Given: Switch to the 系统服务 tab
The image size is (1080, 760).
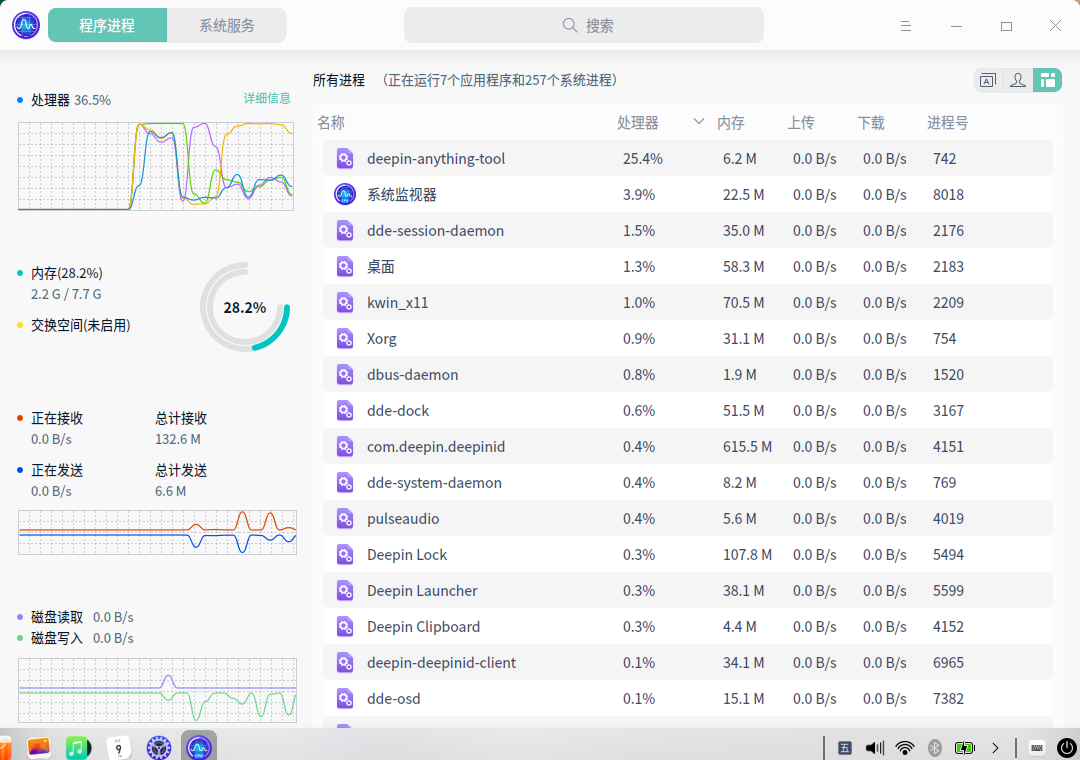Looking at the screenshot, I should pyautogui.click(x=227, y=26).
